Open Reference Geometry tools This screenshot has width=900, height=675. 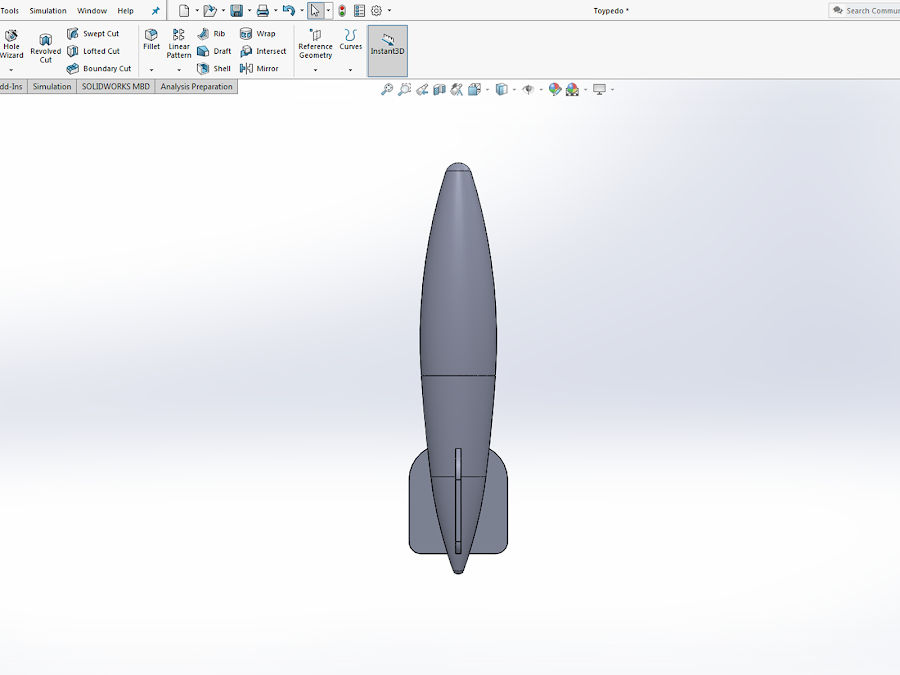[x=315, y=44]
